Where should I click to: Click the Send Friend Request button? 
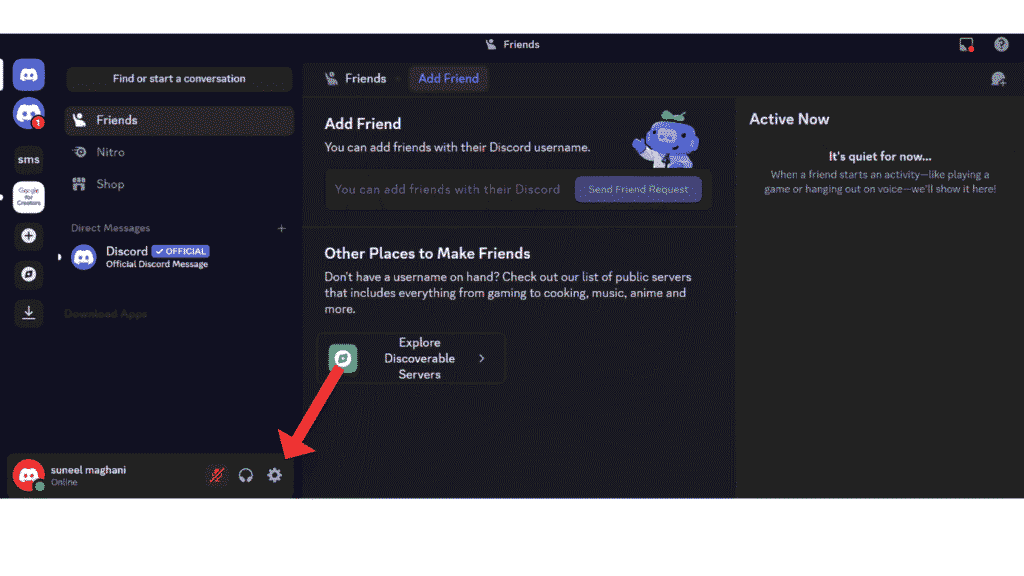638,189
